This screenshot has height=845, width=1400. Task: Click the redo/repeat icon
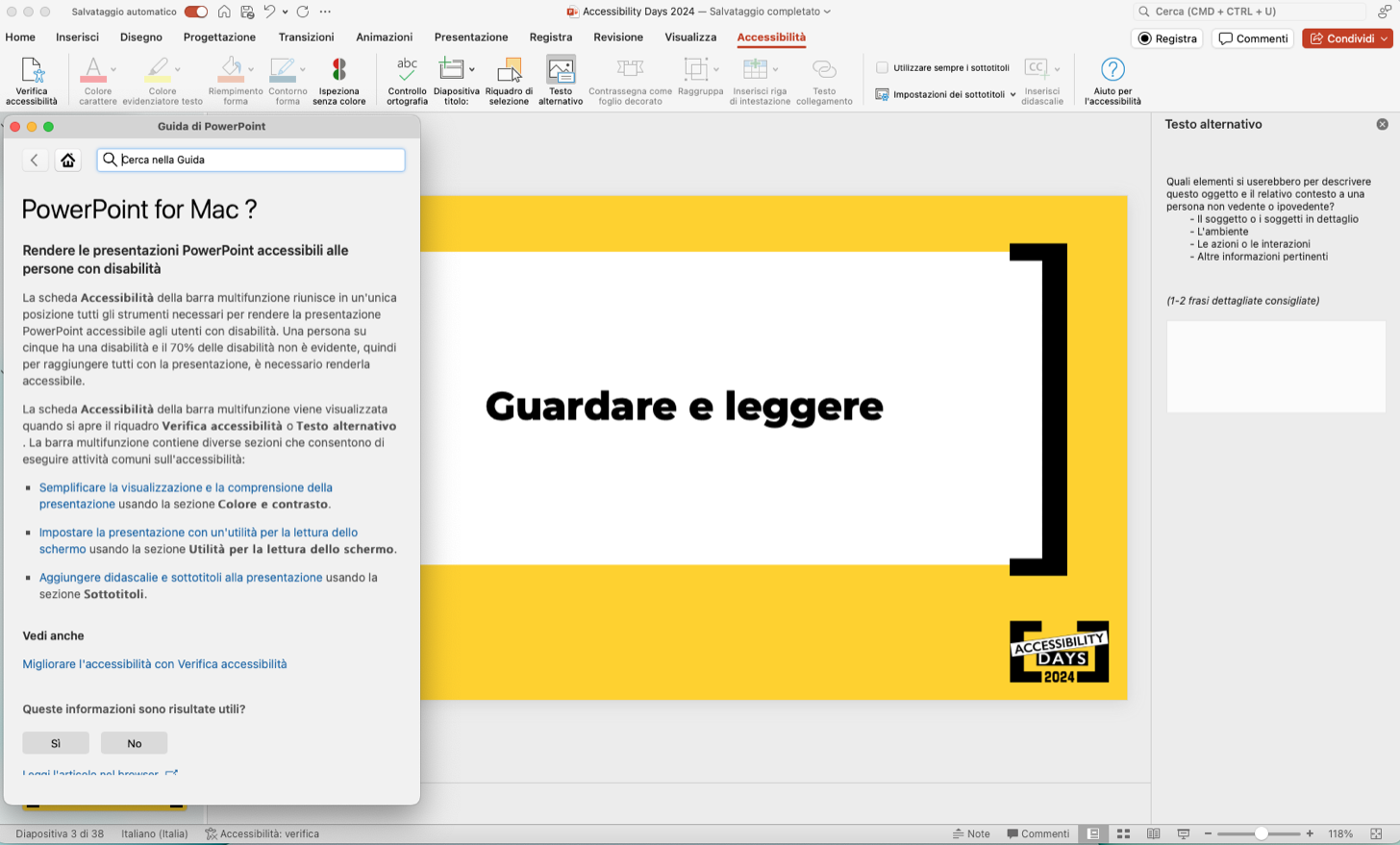click(x=302, y=12)
